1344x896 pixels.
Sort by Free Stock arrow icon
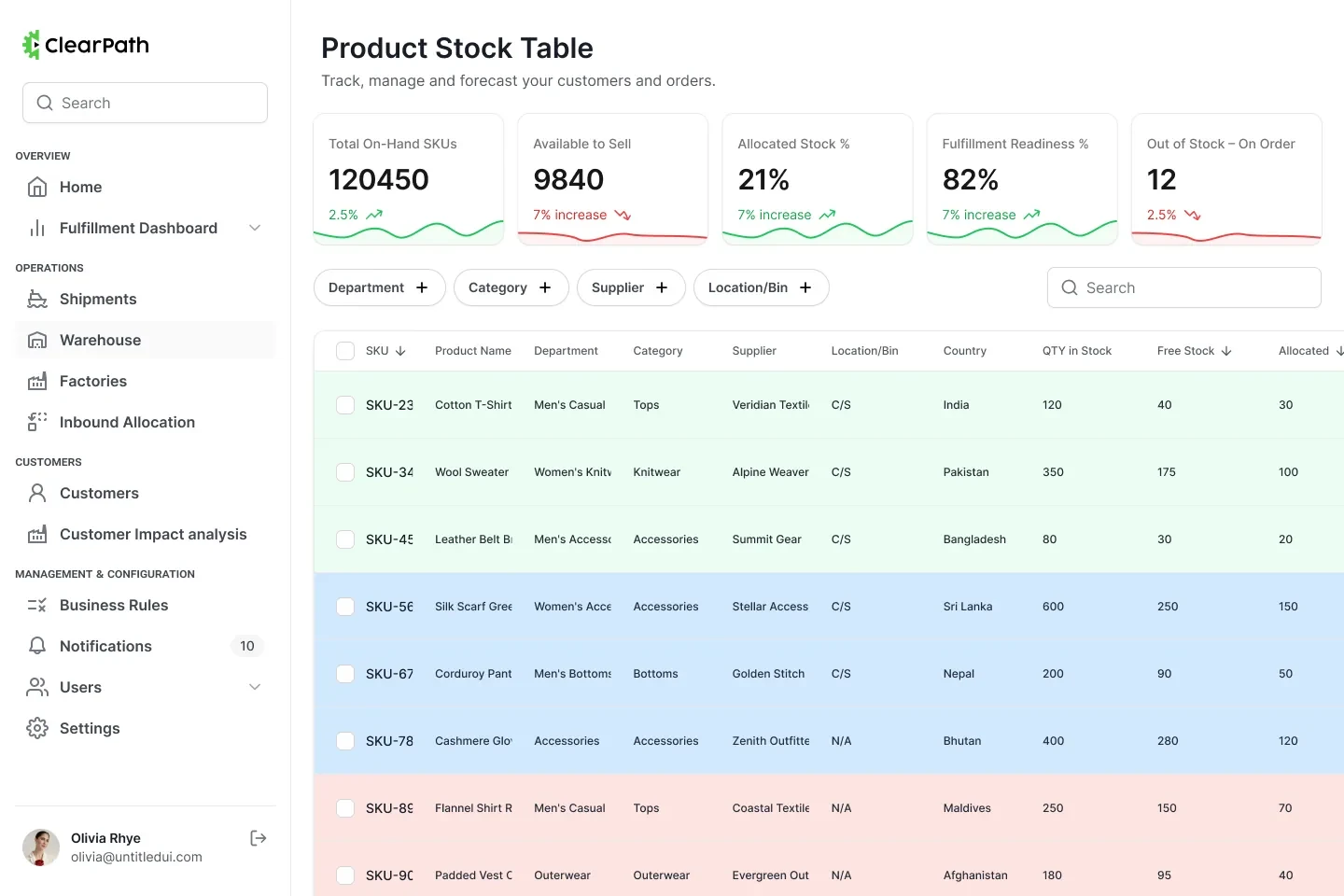[1226, 351]
